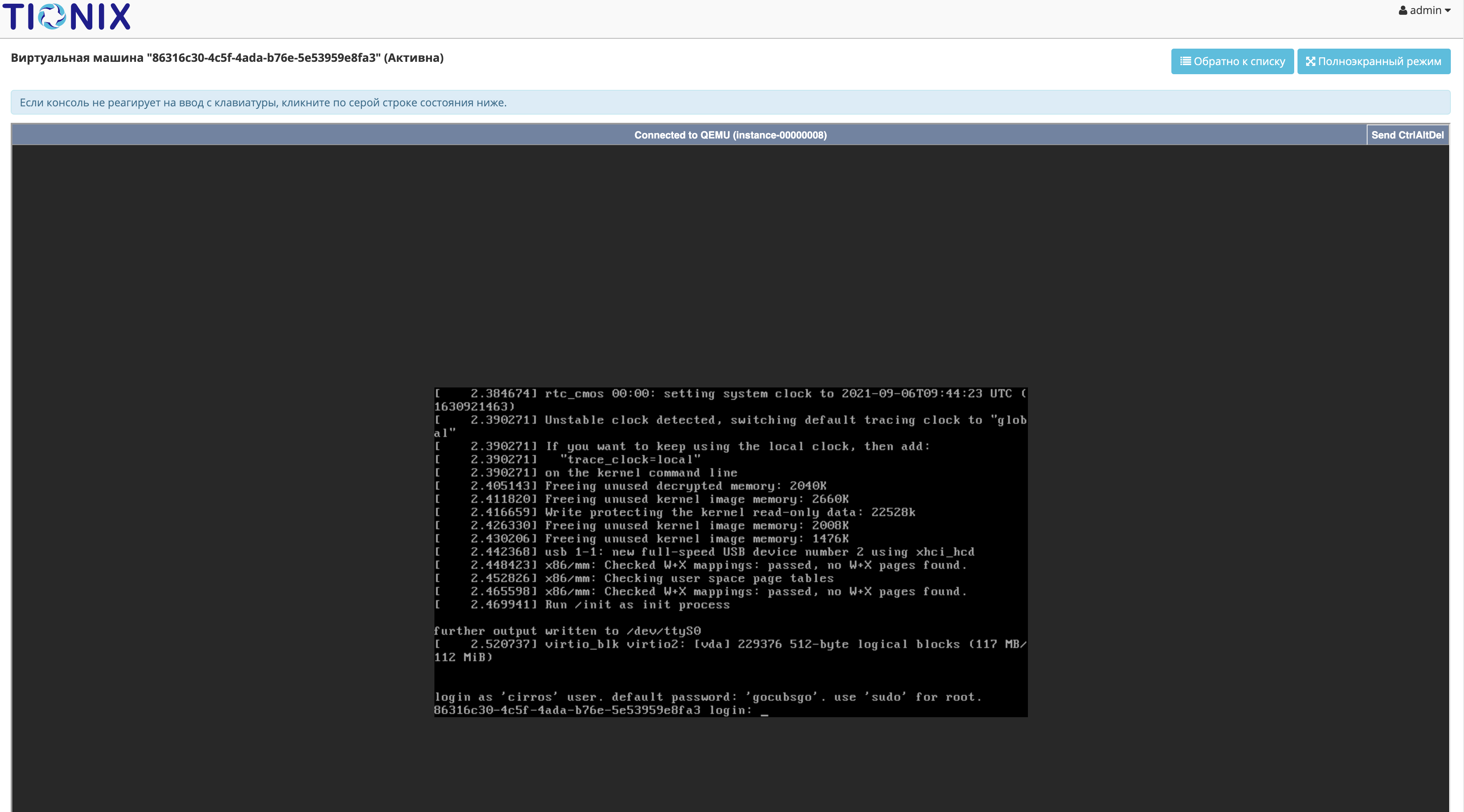The height and width of the screenshot is (812, 1464).
Task: Click the 'further output written to /dev/ttyS0' line
Action: 567,631
